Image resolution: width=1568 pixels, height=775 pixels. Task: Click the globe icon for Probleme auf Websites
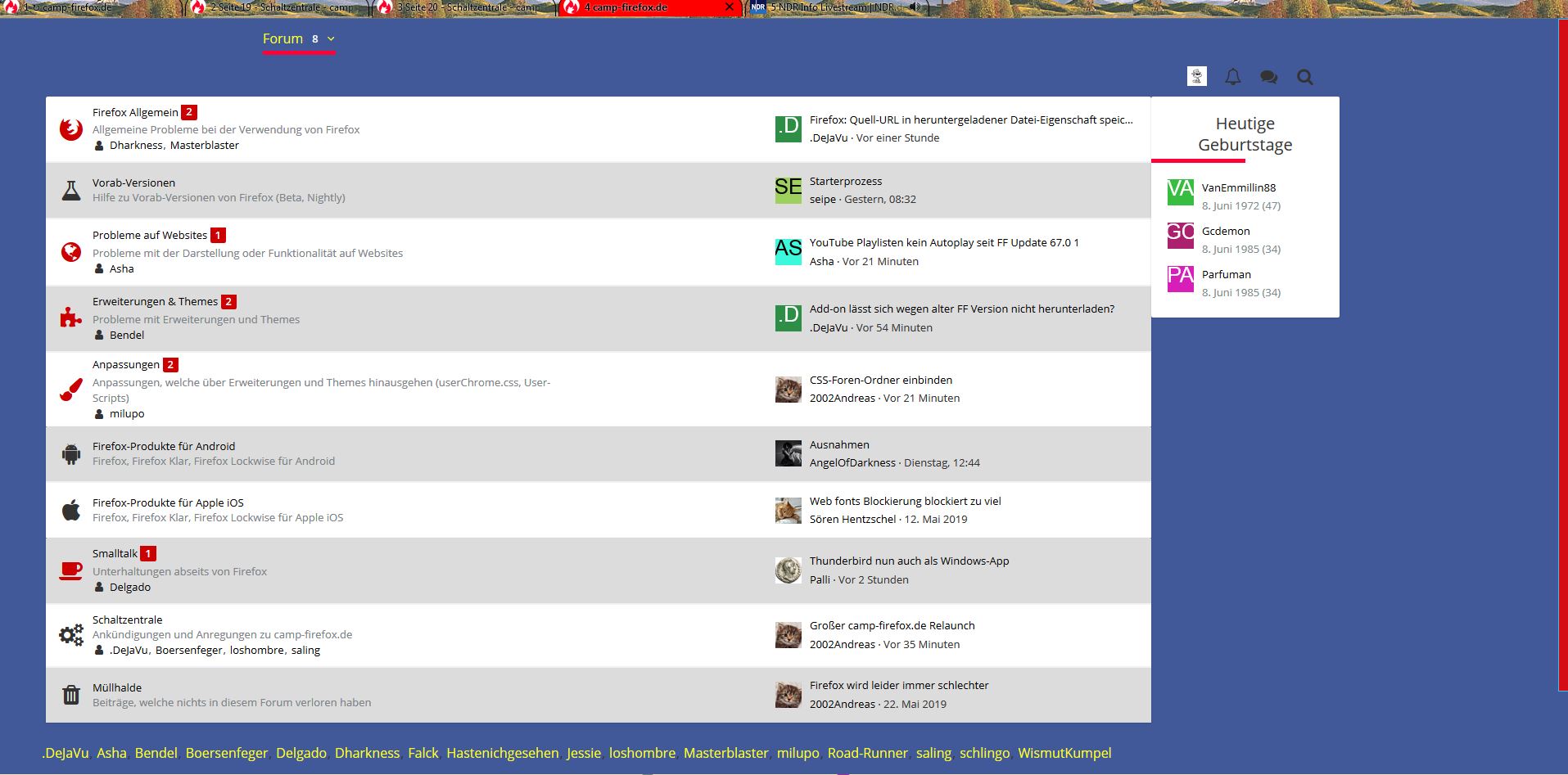71,252
